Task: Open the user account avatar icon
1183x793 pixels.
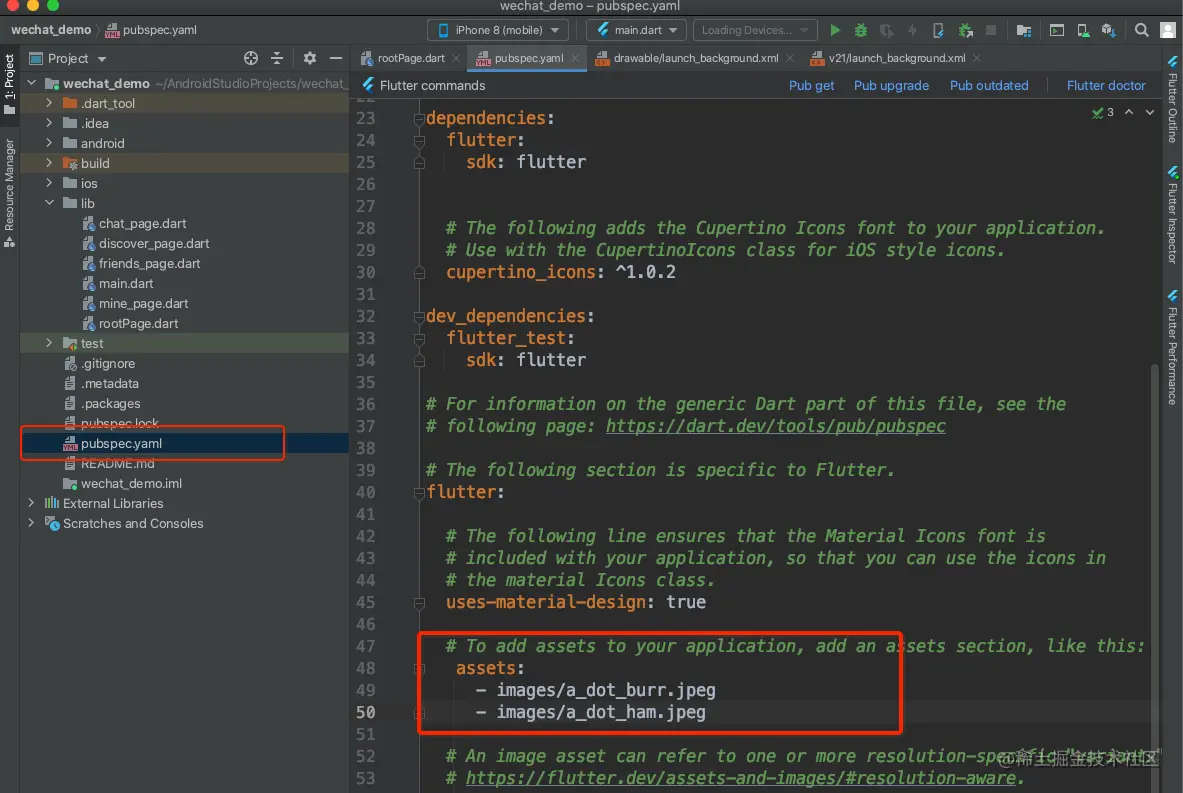Action: 1168,30
